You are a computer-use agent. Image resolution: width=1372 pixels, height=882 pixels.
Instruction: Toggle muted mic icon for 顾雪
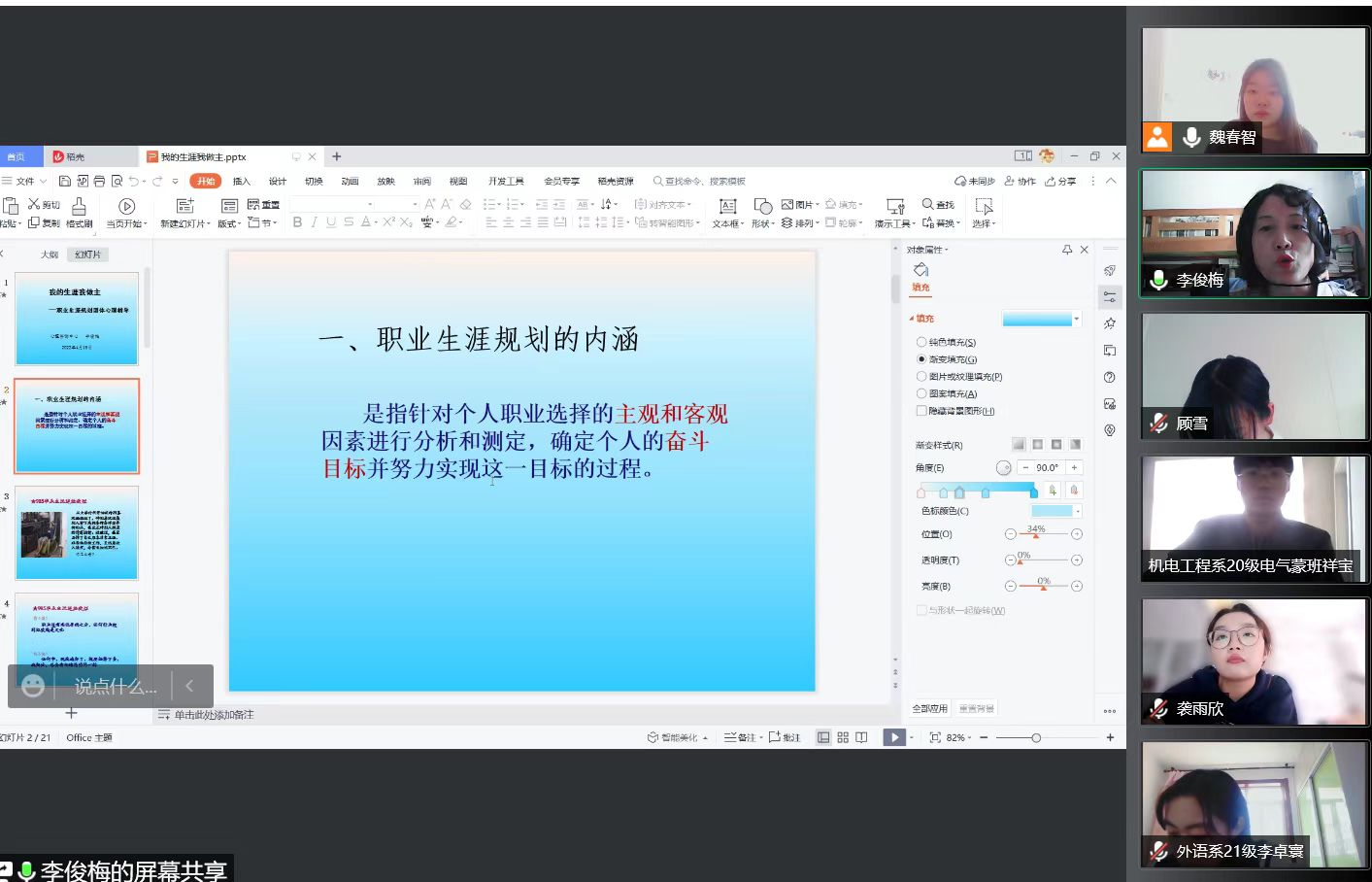tap(1158, 423)
